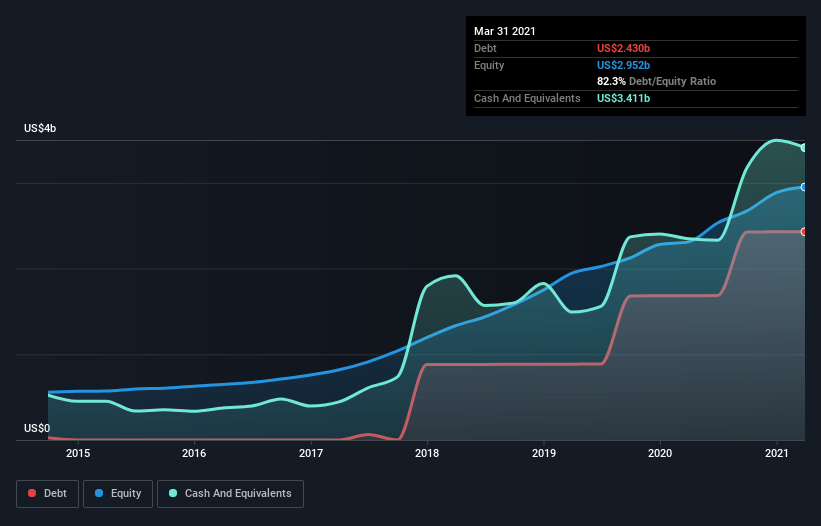Select the teal Cash endpoint marker
The image size is (821, 526).
[x=804, y=148]
